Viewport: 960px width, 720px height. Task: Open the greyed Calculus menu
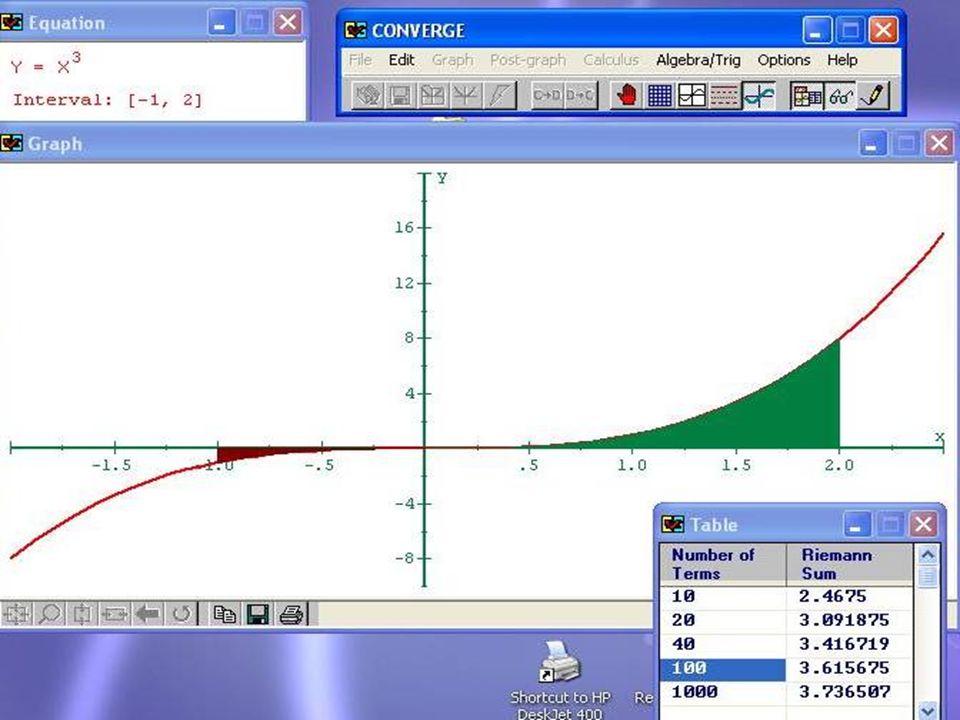[x=610, y=60]
